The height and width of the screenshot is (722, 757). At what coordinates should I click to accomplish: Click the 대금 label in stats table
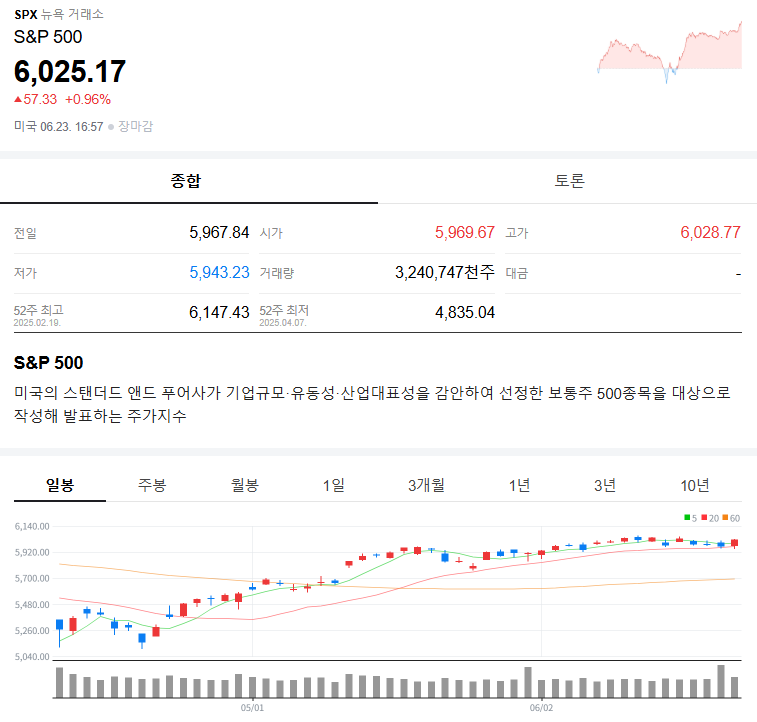tap(517, 273)
